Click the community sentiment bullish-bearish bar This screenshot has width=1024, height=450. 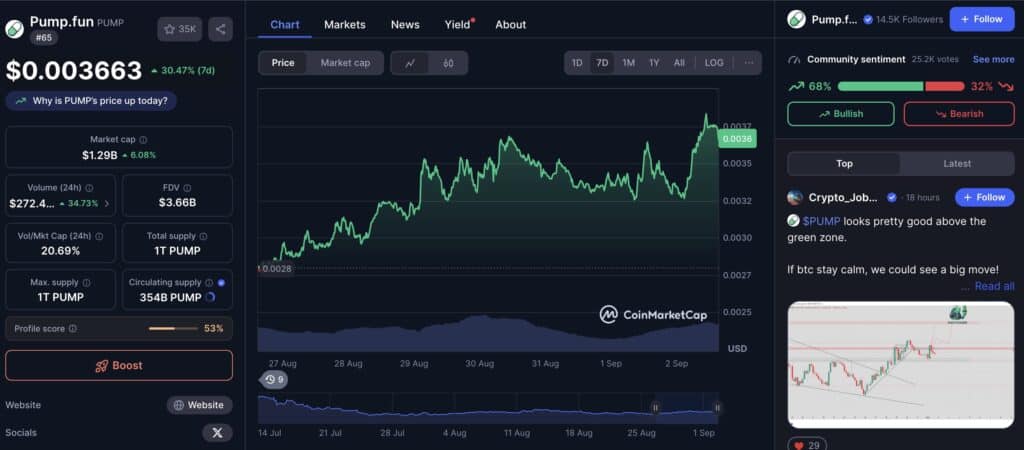tap(901, 86)
